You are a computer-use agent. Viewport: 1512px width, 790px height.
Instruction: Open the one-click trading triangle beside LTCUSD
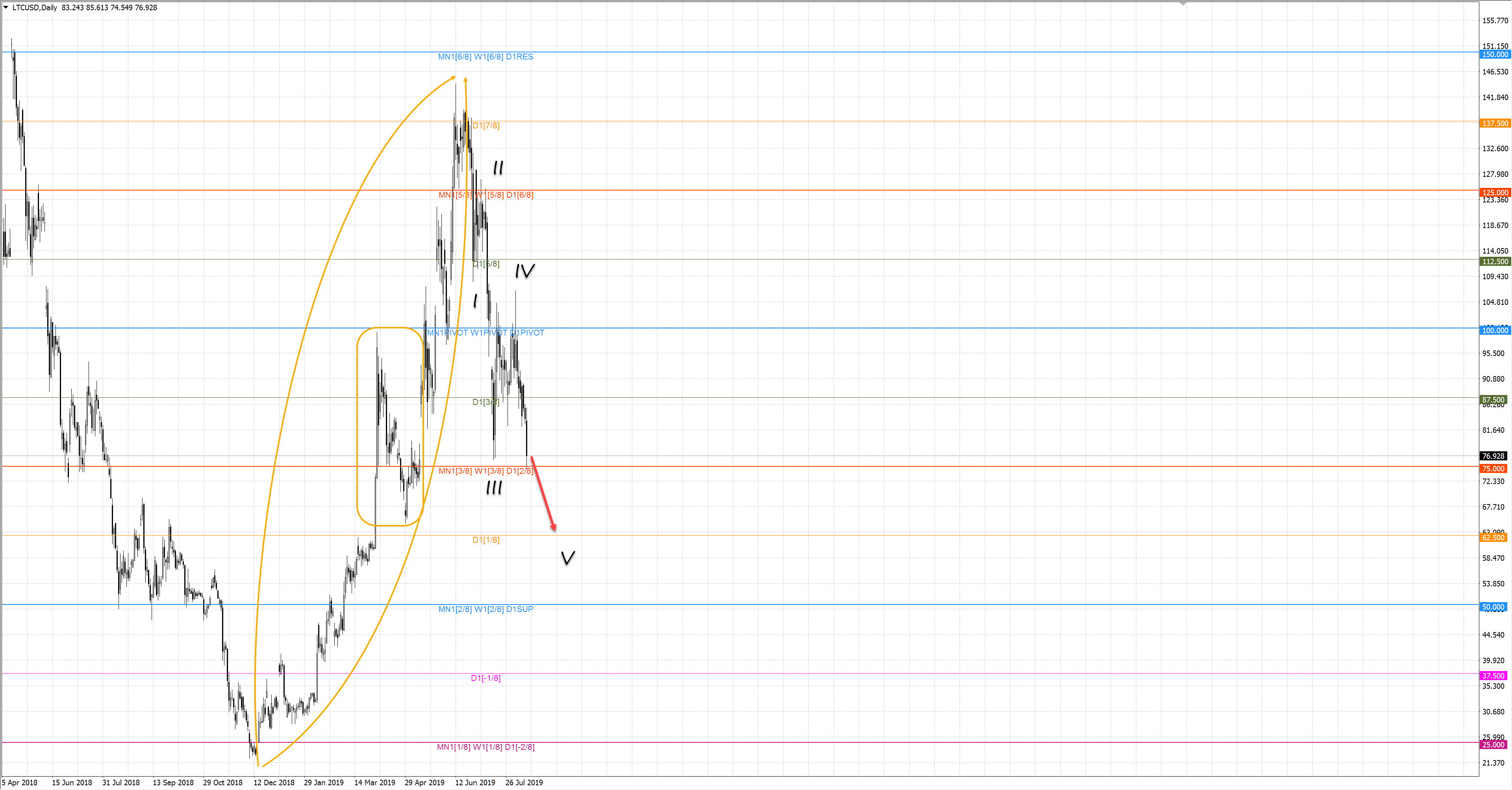(6, 7)
